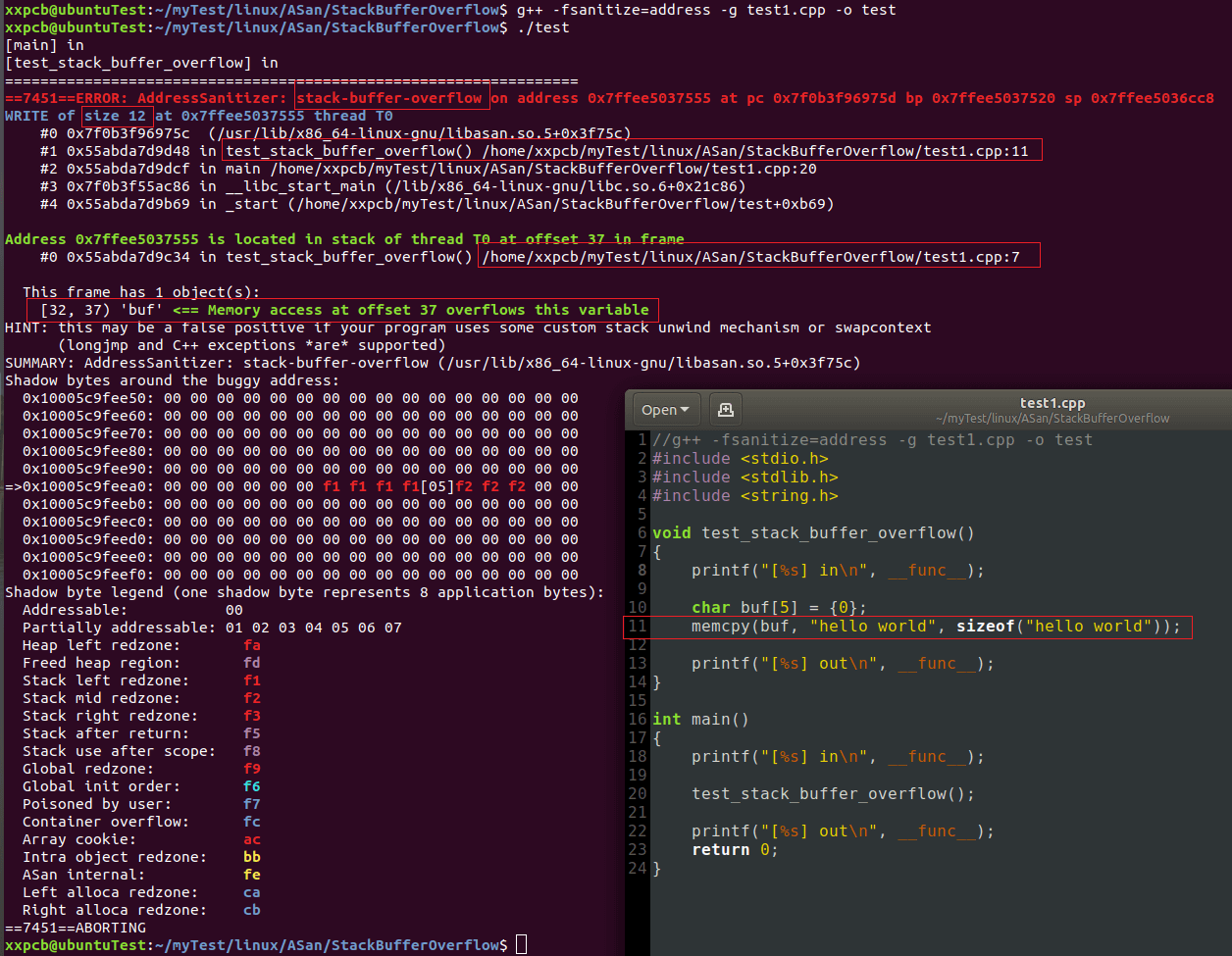Click the Open button in gedit
The width and height of the screenshot is (1232, 956).
tap(664, 410)
